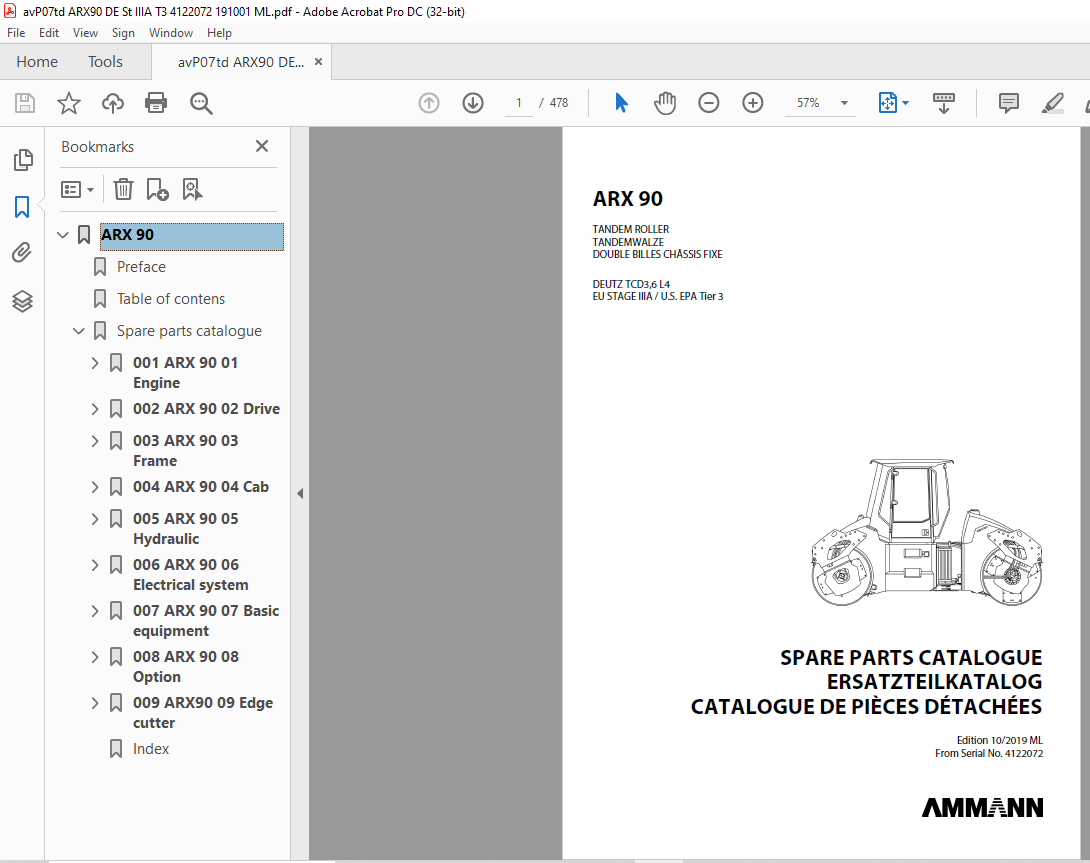Viewport: 1090px width, 863px height.
Task: Select the Highlight pen tool
Action: pyautogui.click(x=1052, y=104)
